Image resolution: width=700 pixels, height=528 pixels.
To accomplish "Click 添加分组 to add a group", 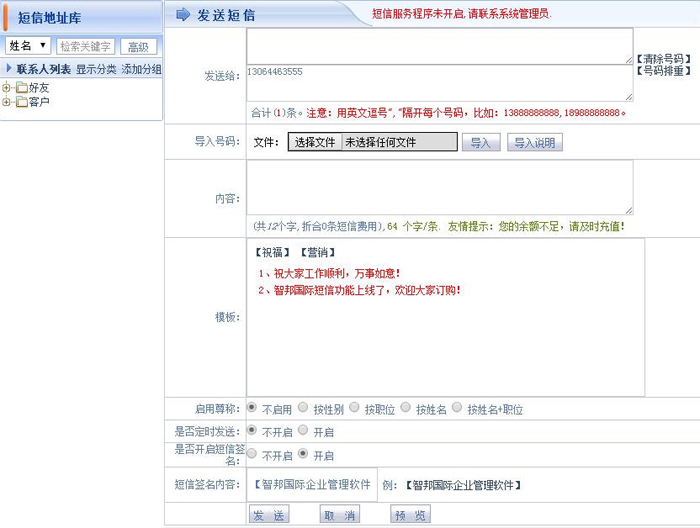I will 141,69.
